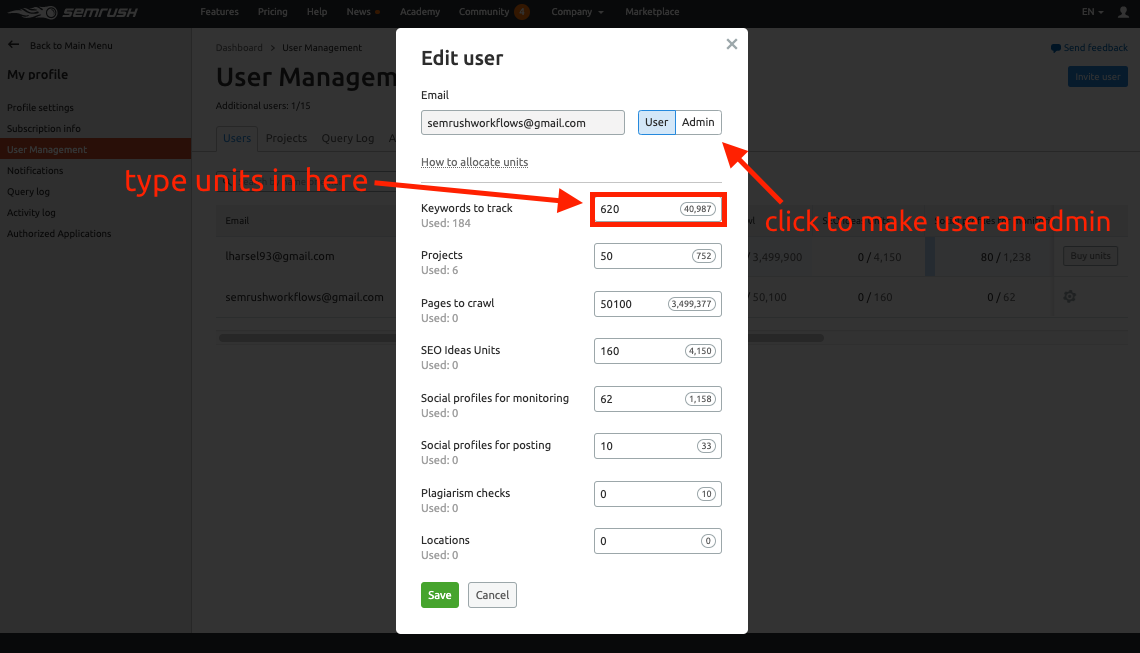Screen dimensions: 1140x653
Task: Click the Send feedback speech icon
Action: [x=1055, y=48]
